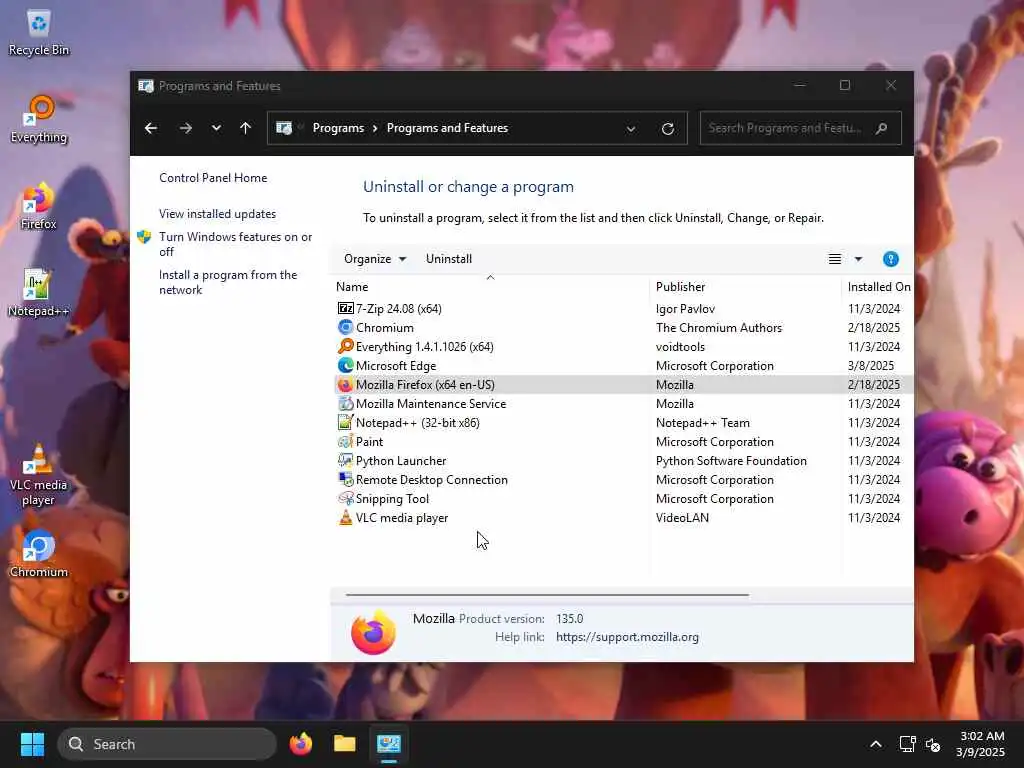Click the https://support.mozilla.org help link text
Viewport: 1024px width, 768px height.
[628, 637]
